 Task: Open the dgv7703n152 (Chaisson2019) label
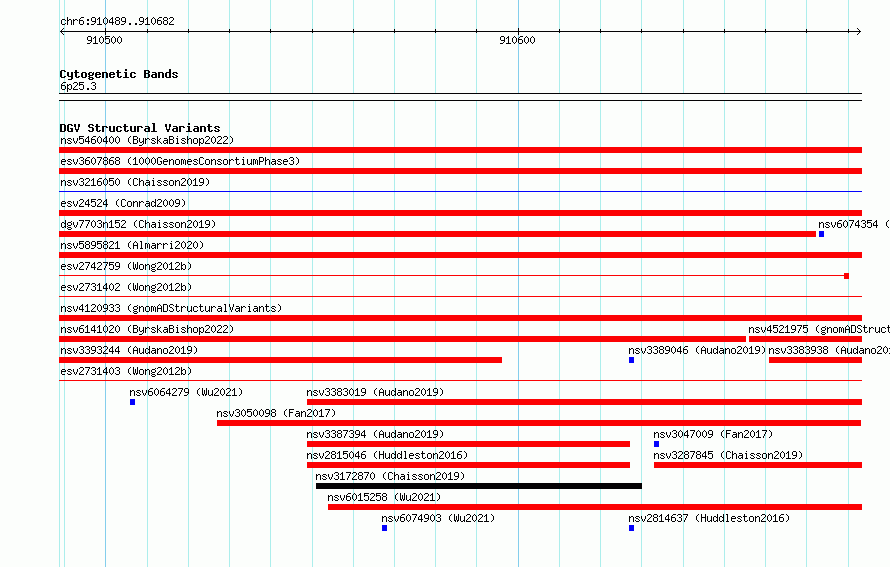pyautogui.click(x=138, y=224)
